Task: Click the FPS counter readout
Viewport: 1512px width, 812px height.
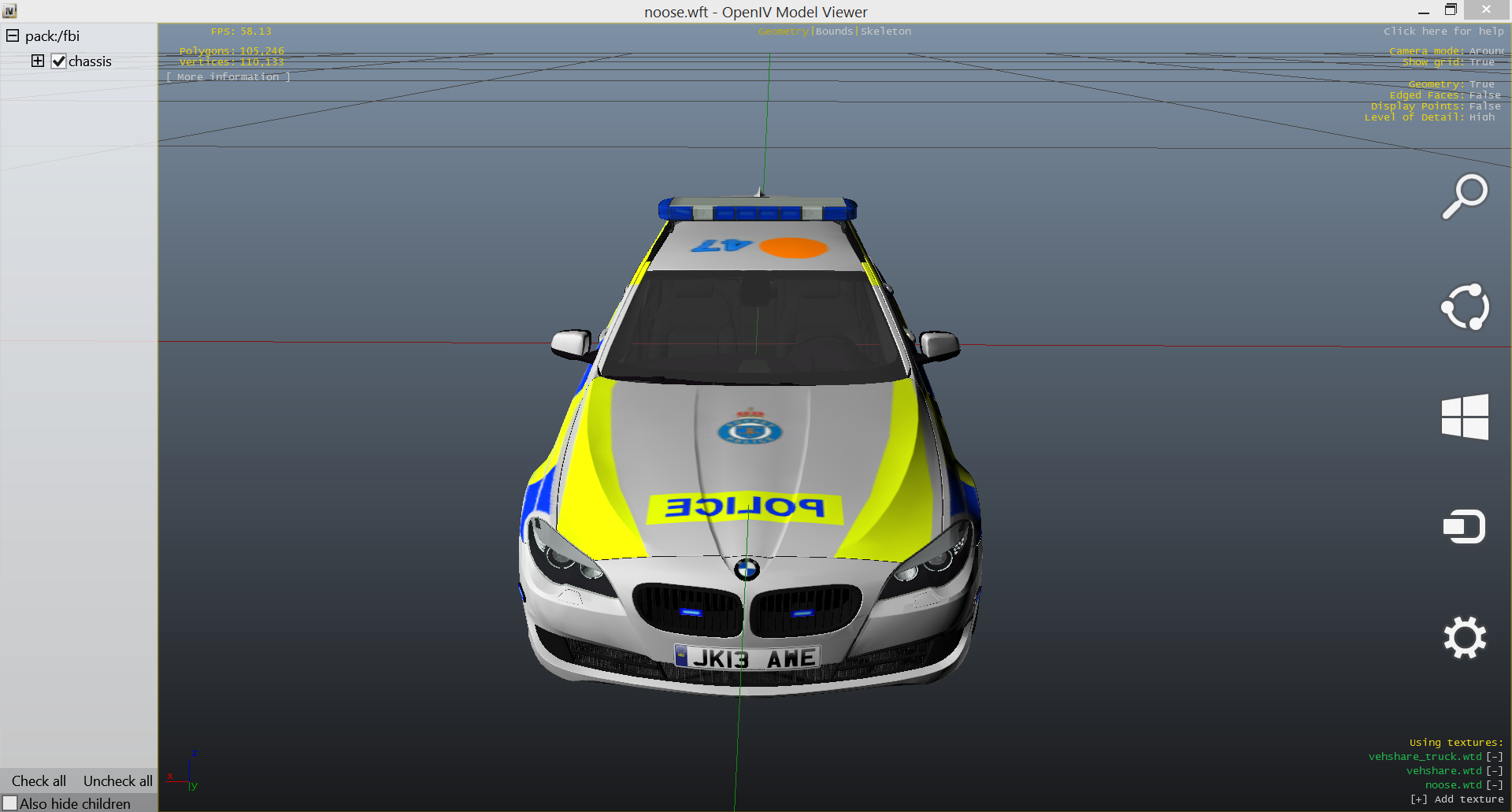Action: (x=241, y=32)
